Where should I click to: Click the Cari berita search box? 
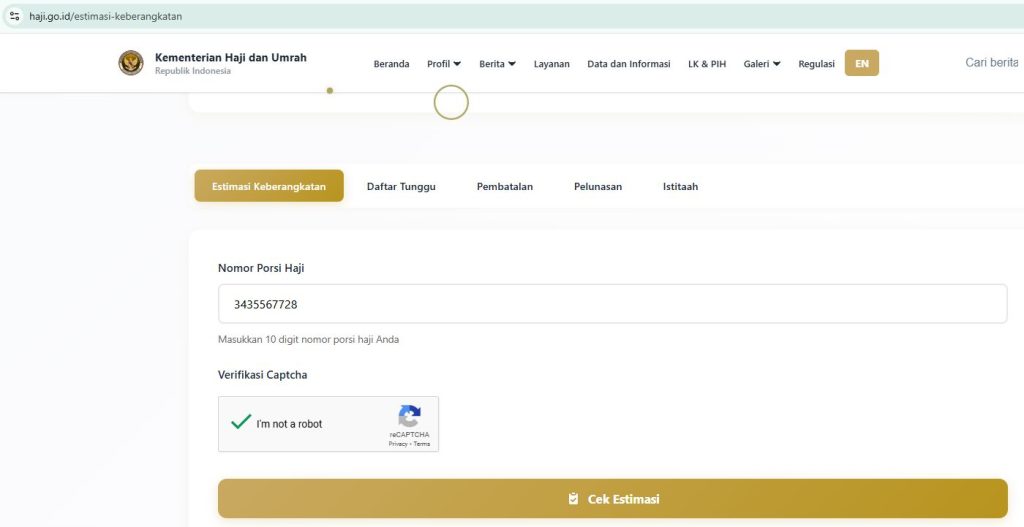tap(990, 63)
